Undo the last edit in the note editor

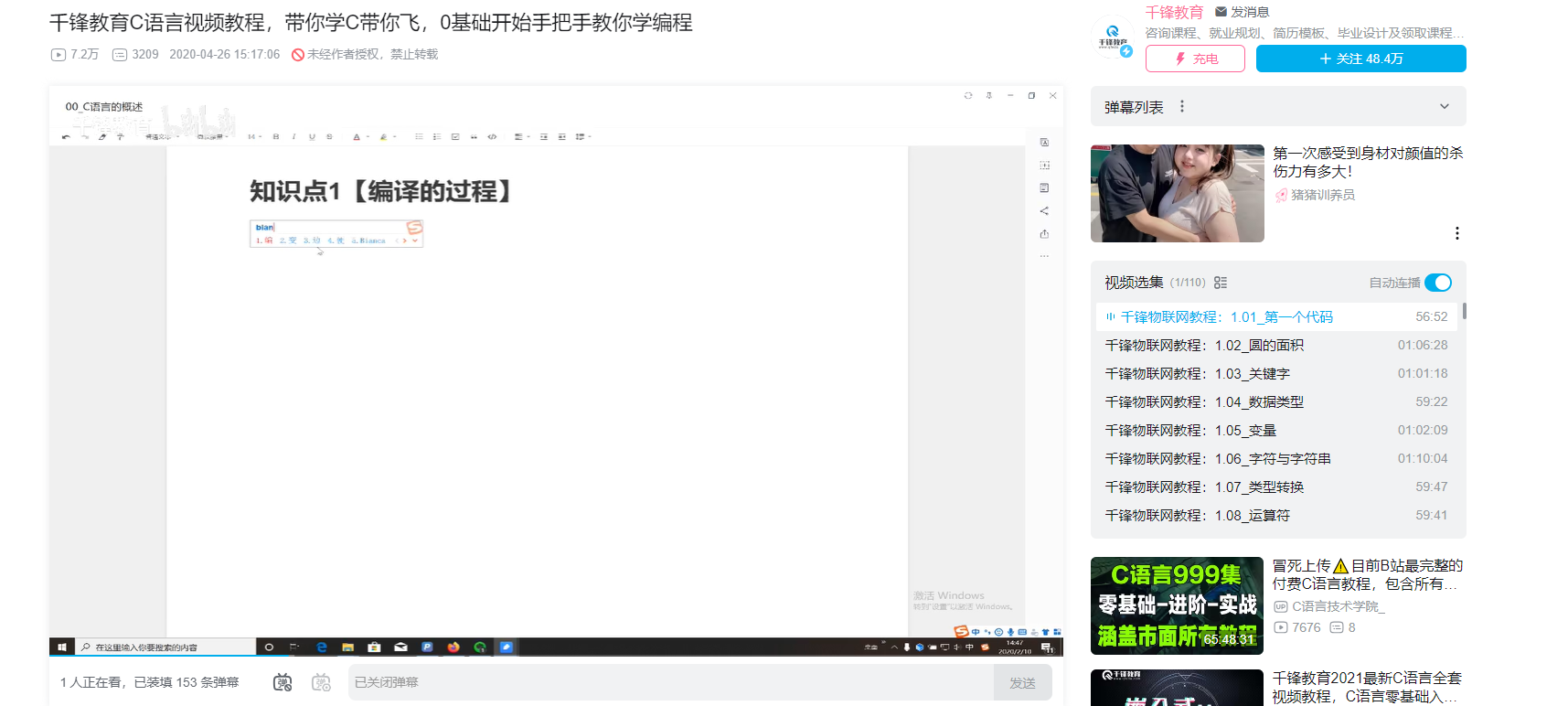[66, 137]
